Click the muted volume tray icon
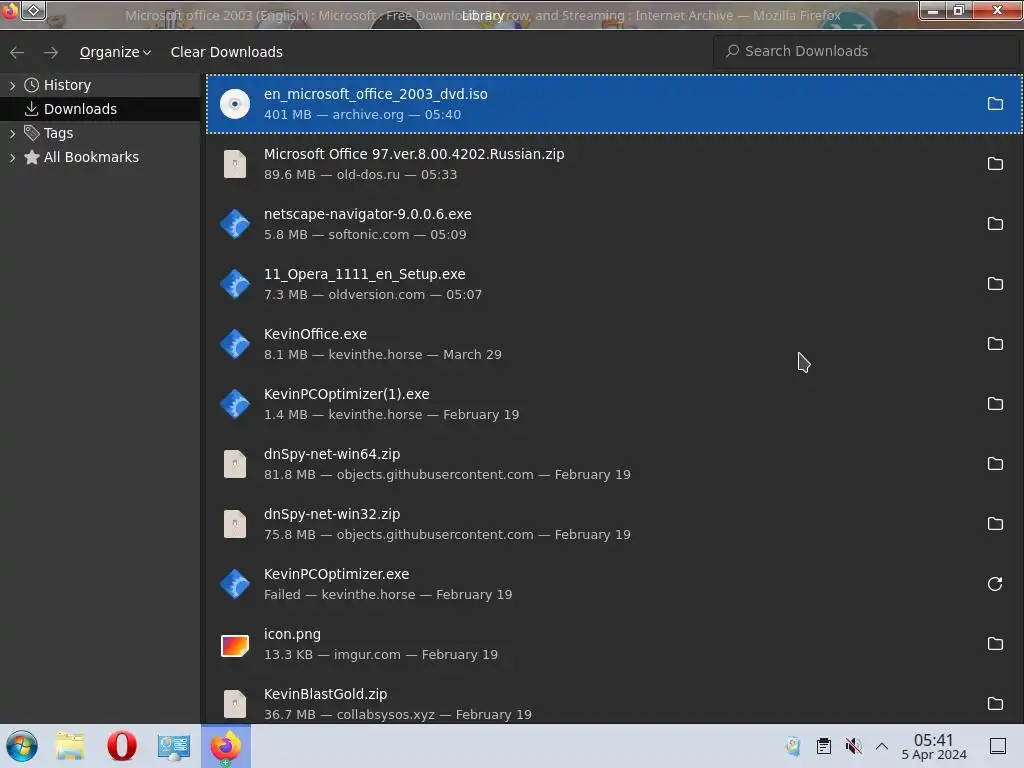 point(853,746)
